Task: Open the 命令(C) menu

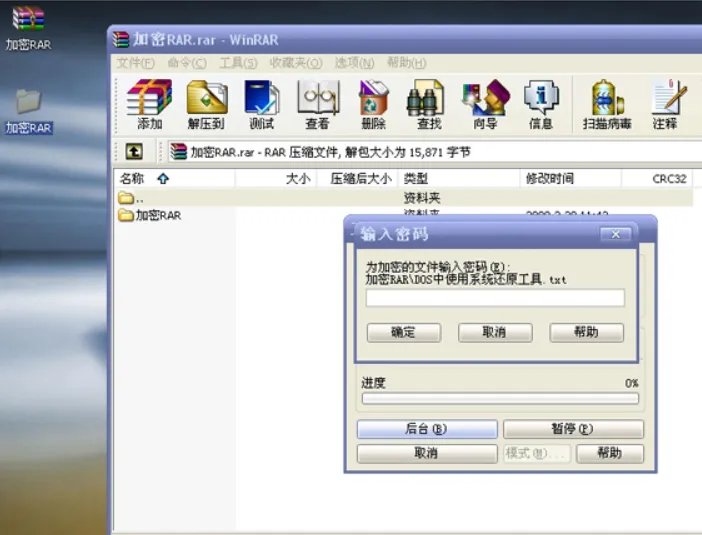Action: (x=187, y=63)
